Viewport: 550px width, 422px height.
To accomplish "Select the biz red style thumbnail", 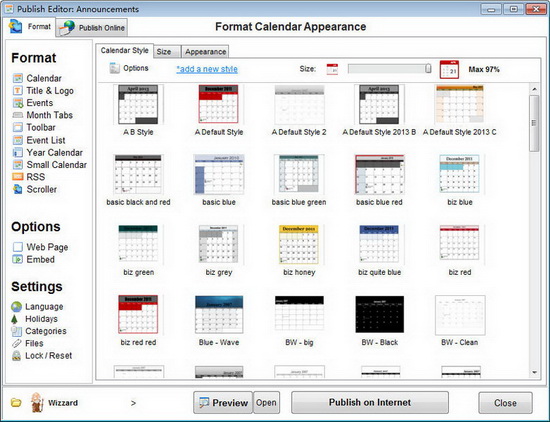I will (x=460, y=244).
